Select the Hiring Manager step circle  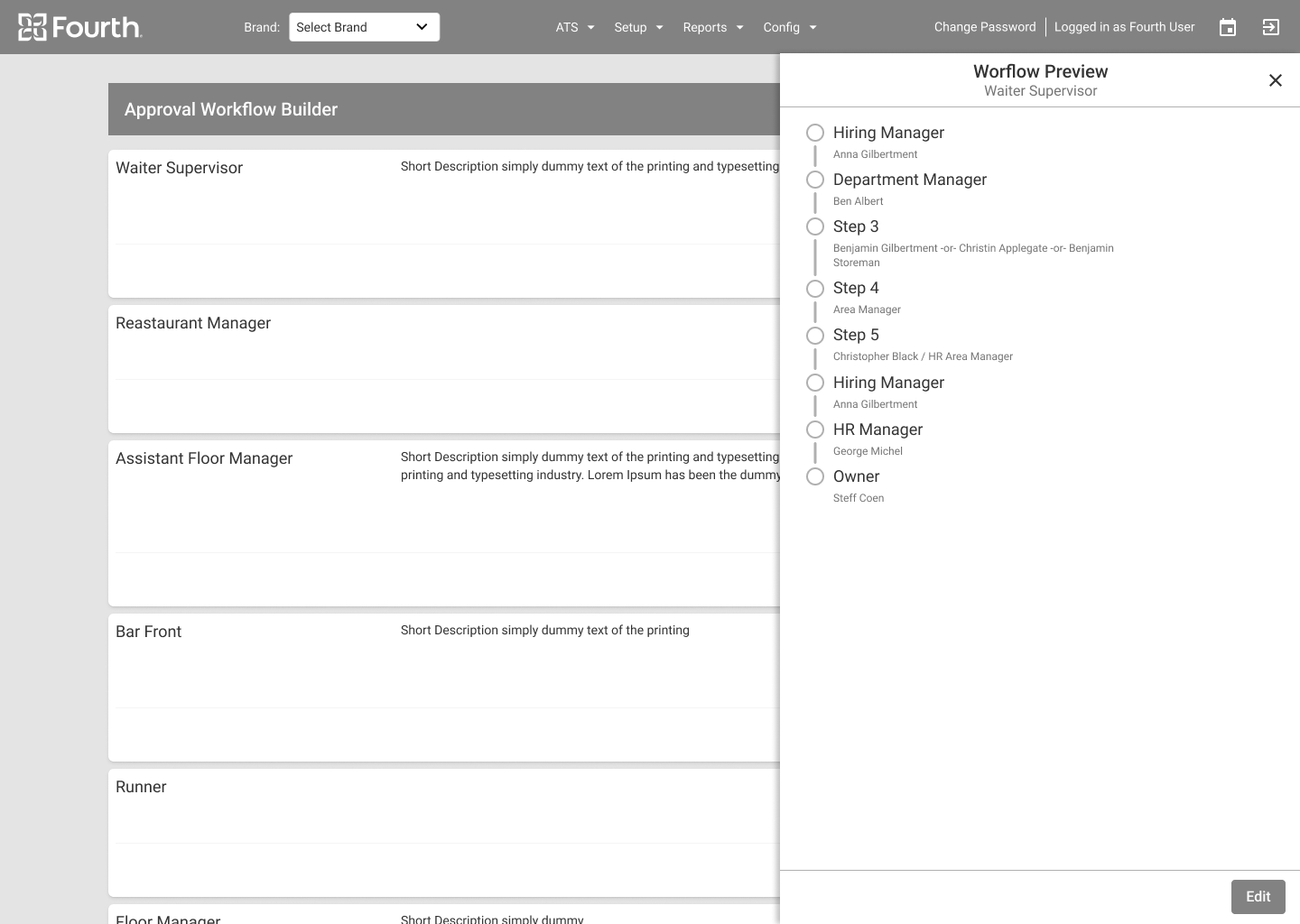(x=815, y=133)
